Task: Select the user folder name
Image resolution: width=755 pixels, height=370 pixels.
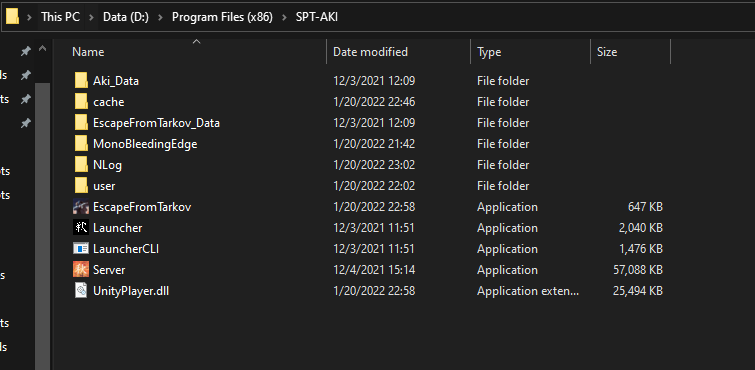Action: [x=104, y=186]
